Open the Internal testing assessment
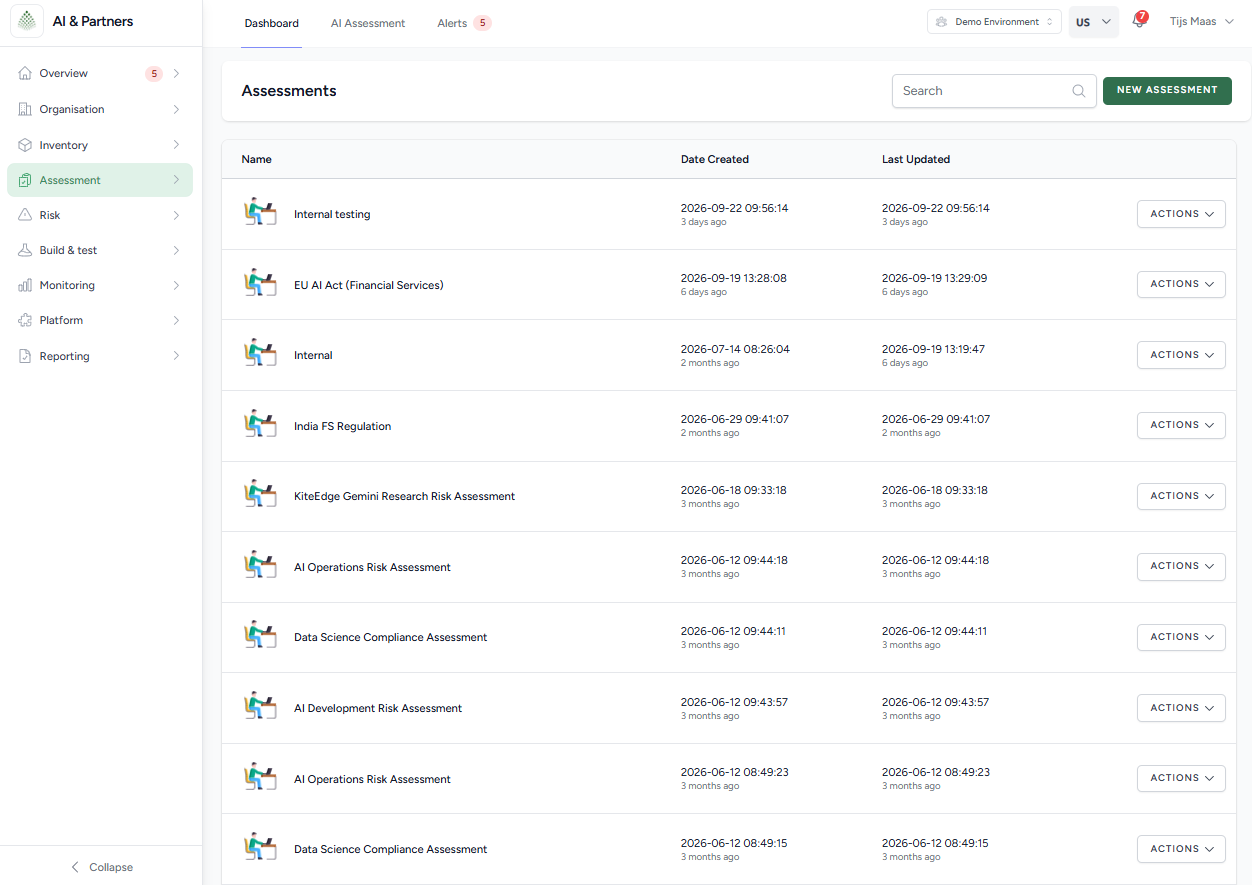1252x885 pixels. (x=332, y=214)
